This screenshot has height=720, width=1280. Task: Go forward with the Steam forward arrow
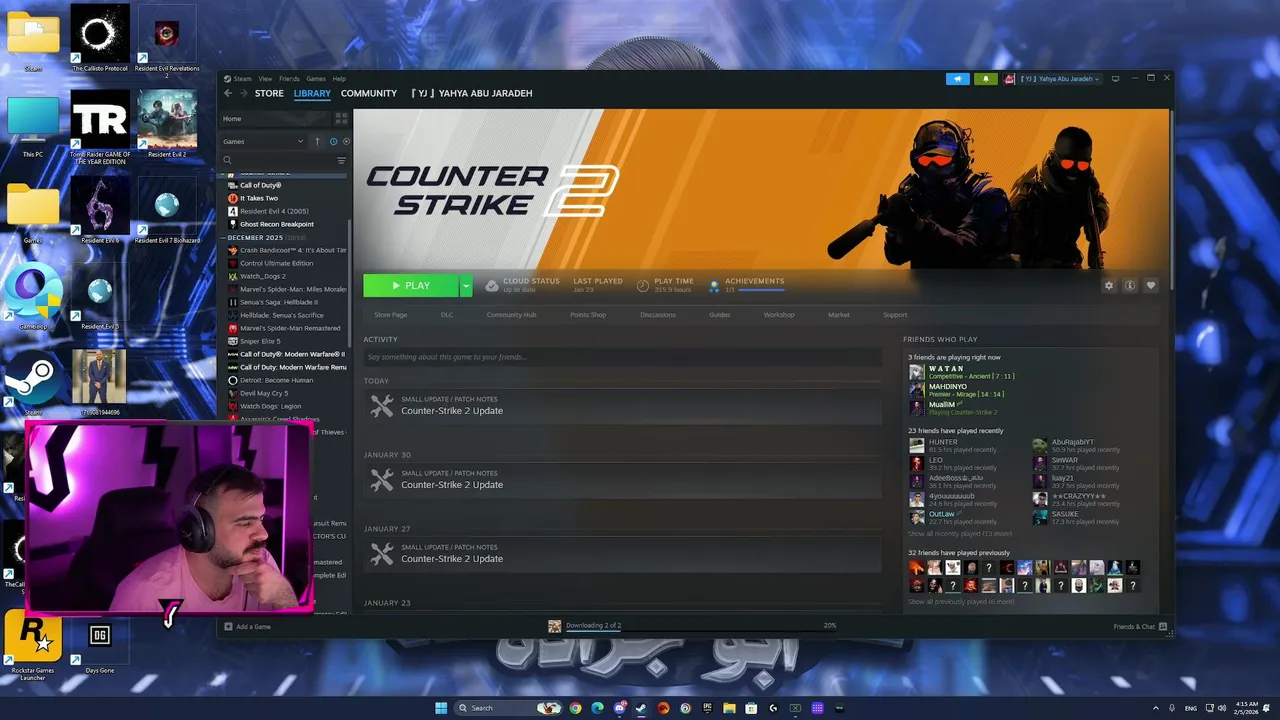[243, 93]
